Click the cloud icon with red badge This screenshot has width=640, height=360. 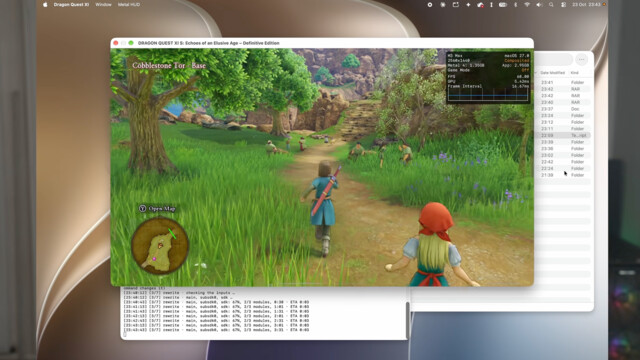(480, 4)
